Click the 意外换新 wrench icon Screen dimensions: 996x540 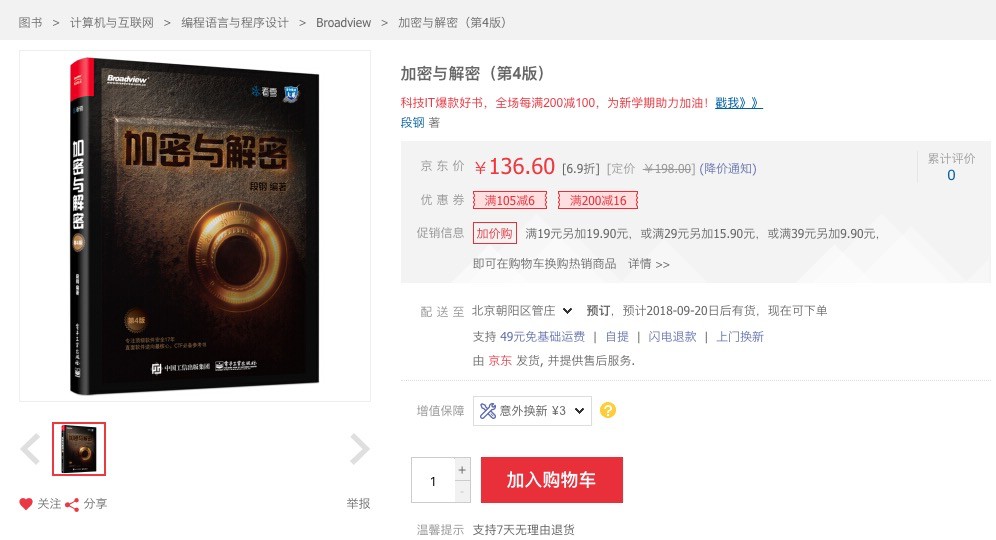tap(488, 411)
